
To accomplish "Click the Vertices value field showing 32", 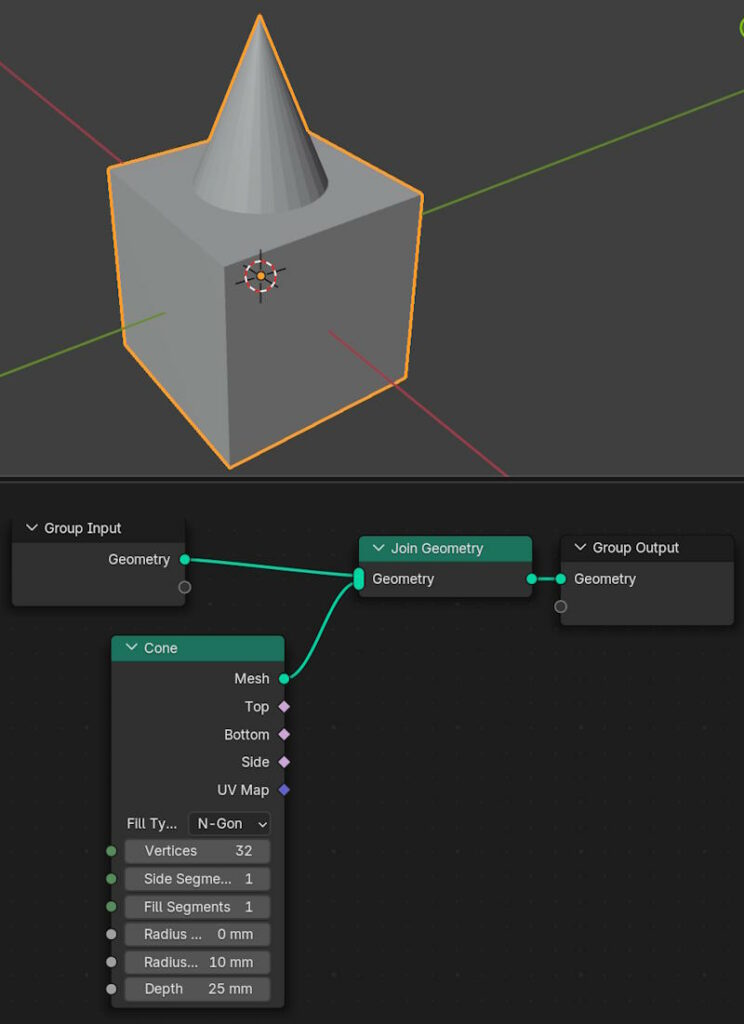I will tap(197, 851).
